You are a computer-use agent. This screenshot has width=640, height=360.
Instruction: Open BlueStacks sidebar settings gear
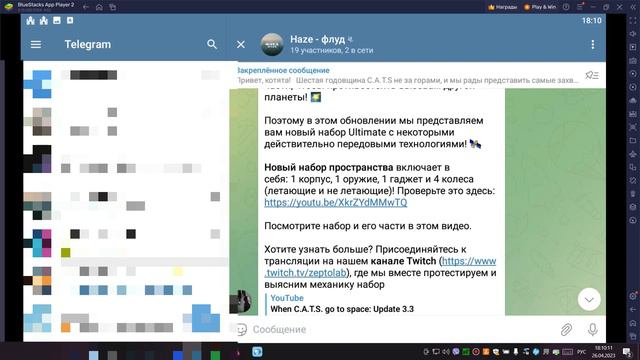click(x=633, y=296)
